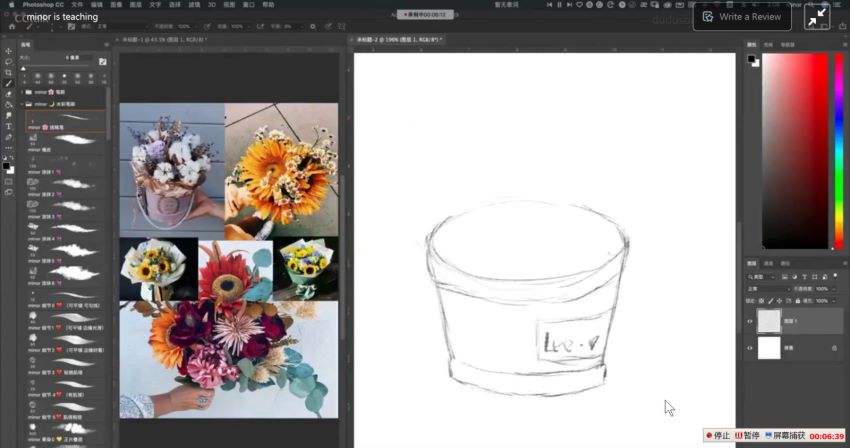This screenshot has width=850, height=448.
Task: Click the screen capture button
Action: point(784,436)
